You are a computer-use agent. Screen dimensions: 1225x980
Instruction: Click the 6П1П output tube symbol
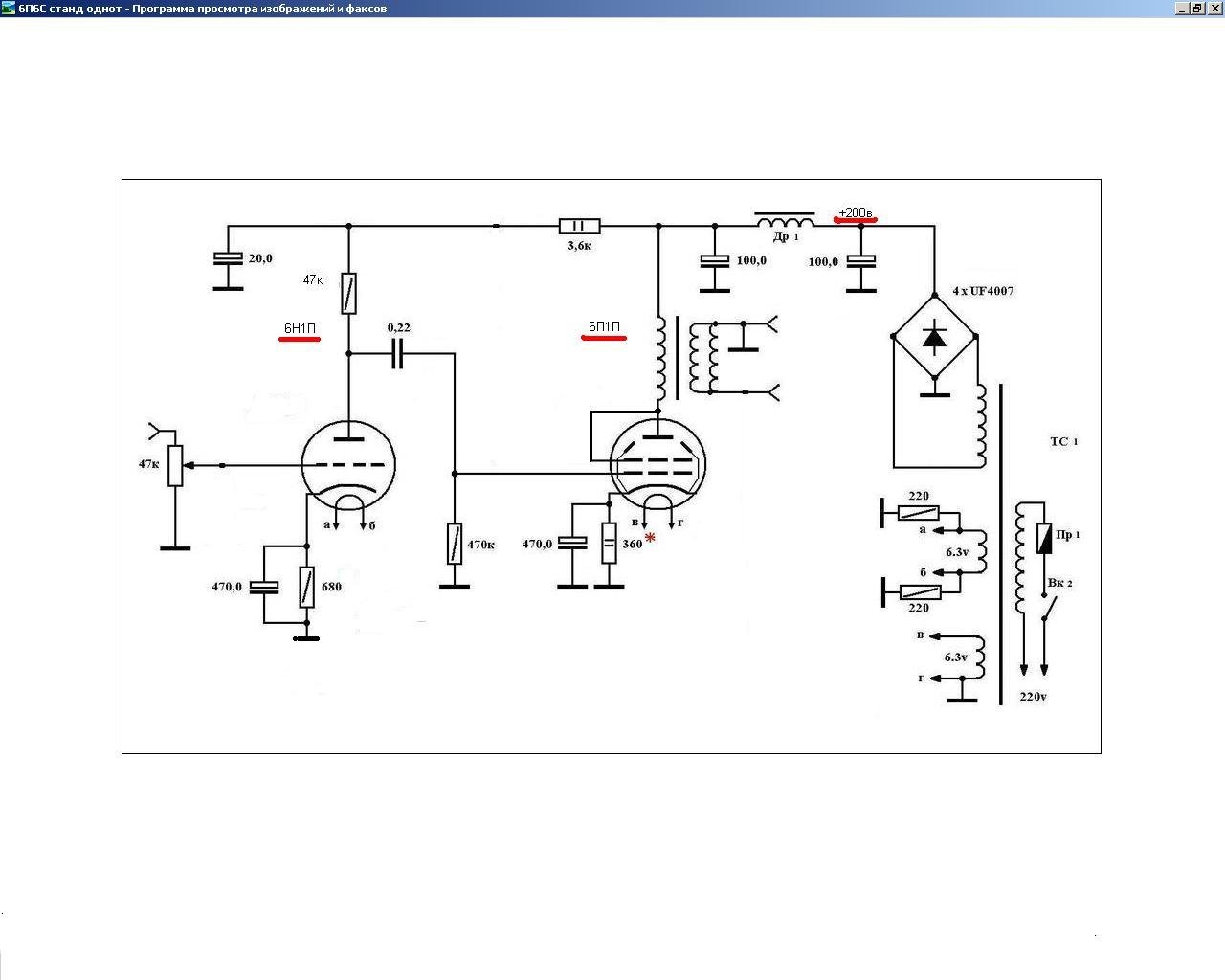(657, 465)
